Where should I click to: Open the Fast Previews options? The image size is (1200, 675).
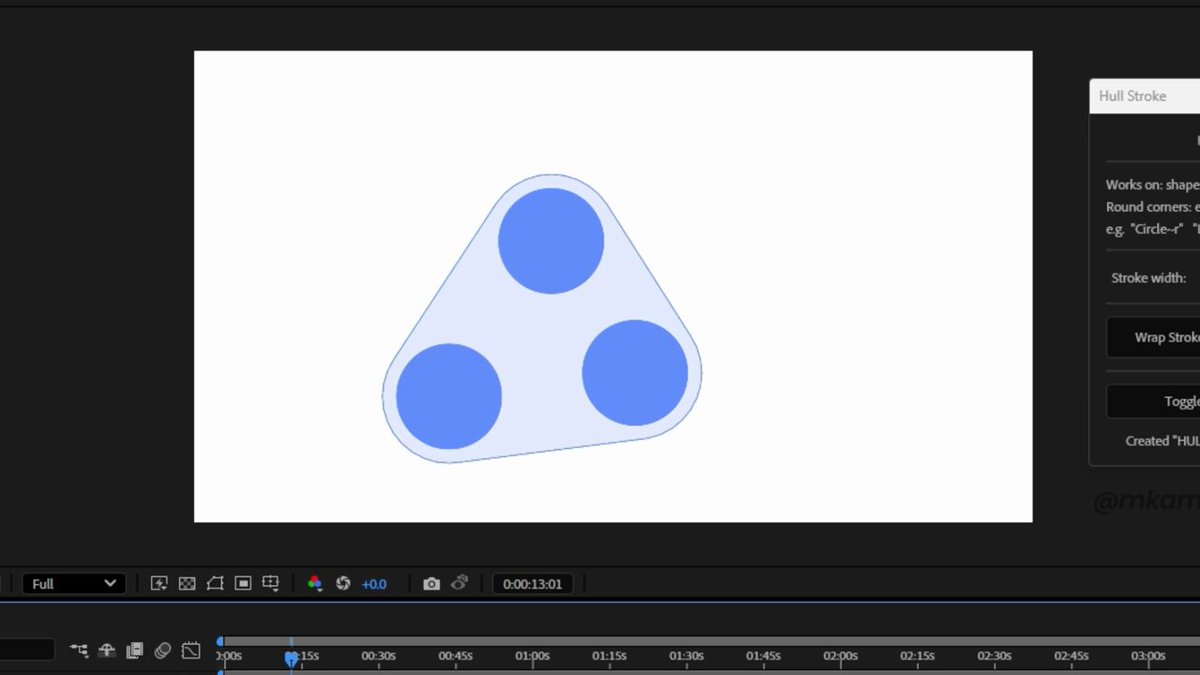[159, 583]
